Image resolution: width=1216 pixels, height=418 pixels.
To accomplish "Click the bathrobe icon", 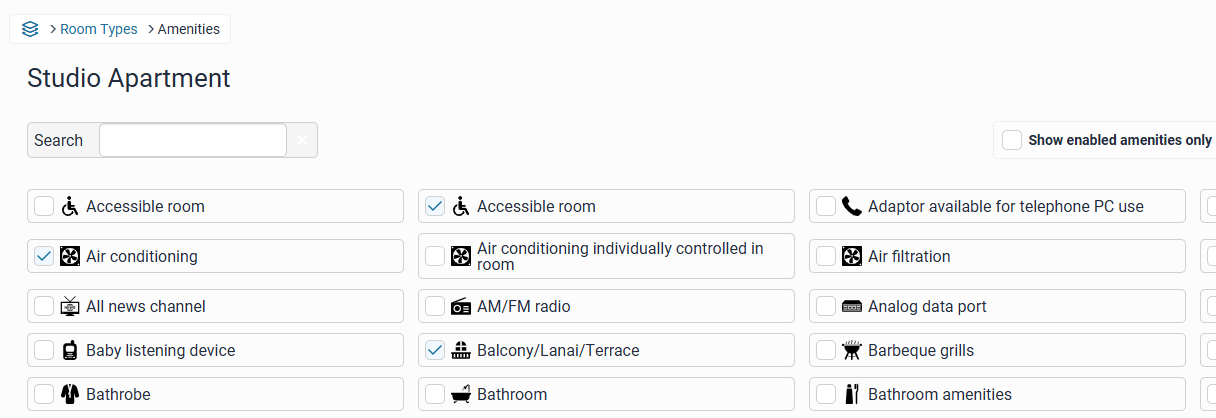I will (x=70, y=395).
